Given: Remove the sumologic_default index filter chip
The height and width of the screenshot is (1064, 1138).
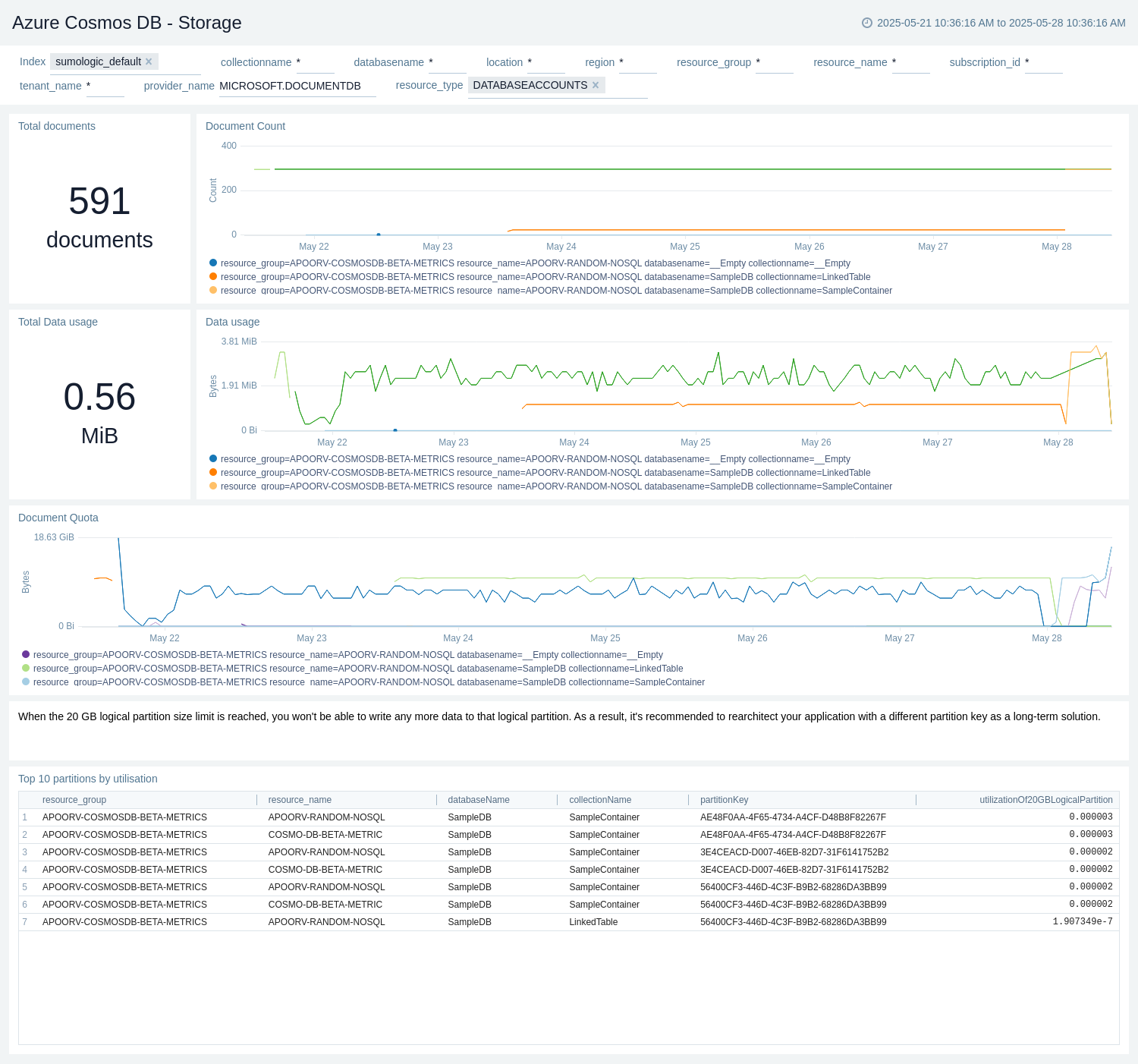Looking at the screenshot, I should (x=149, y=61).
